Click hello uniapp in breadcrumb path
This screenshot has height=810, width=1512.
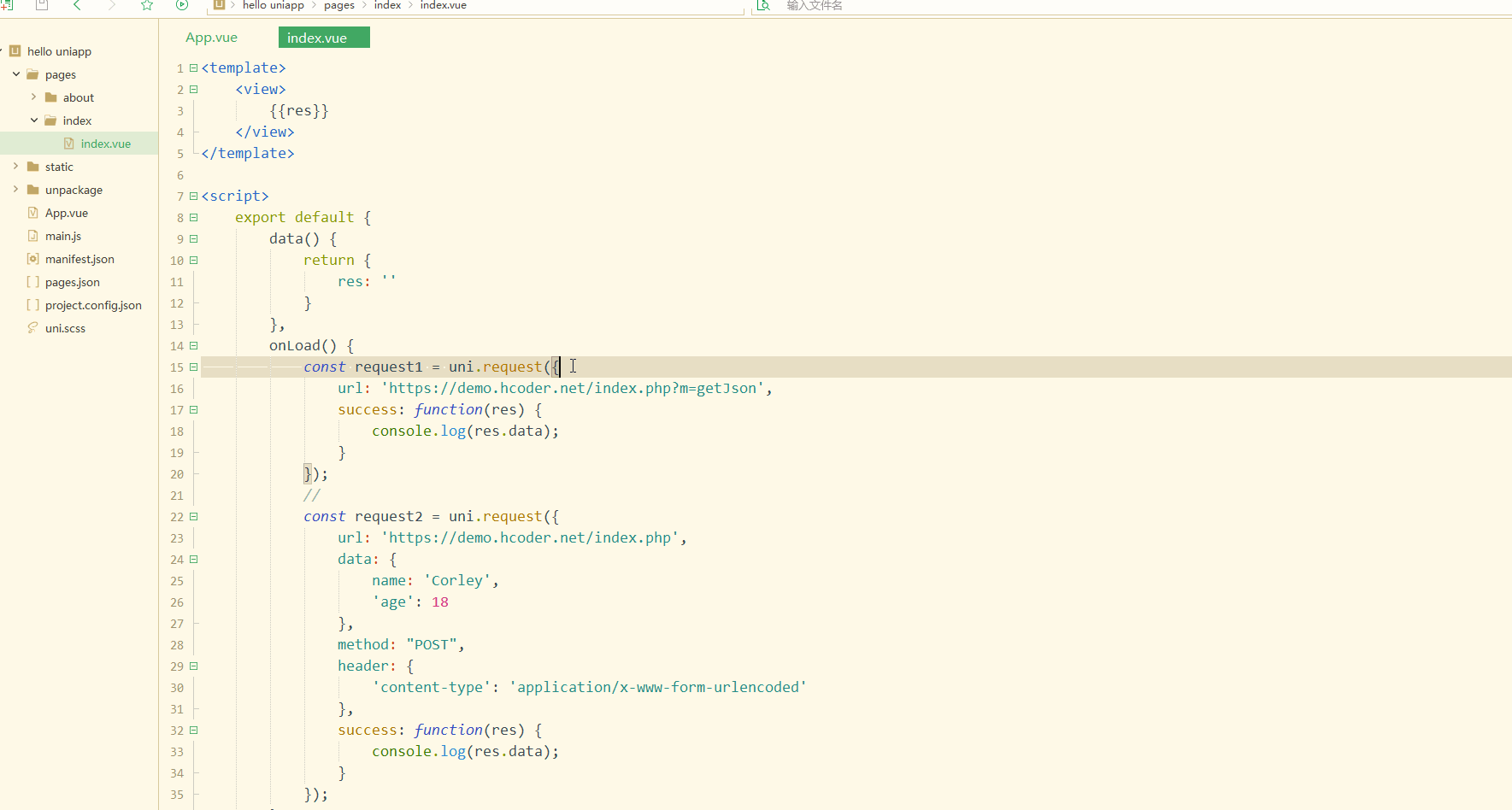pyautogui.click(x=274, y=5)
